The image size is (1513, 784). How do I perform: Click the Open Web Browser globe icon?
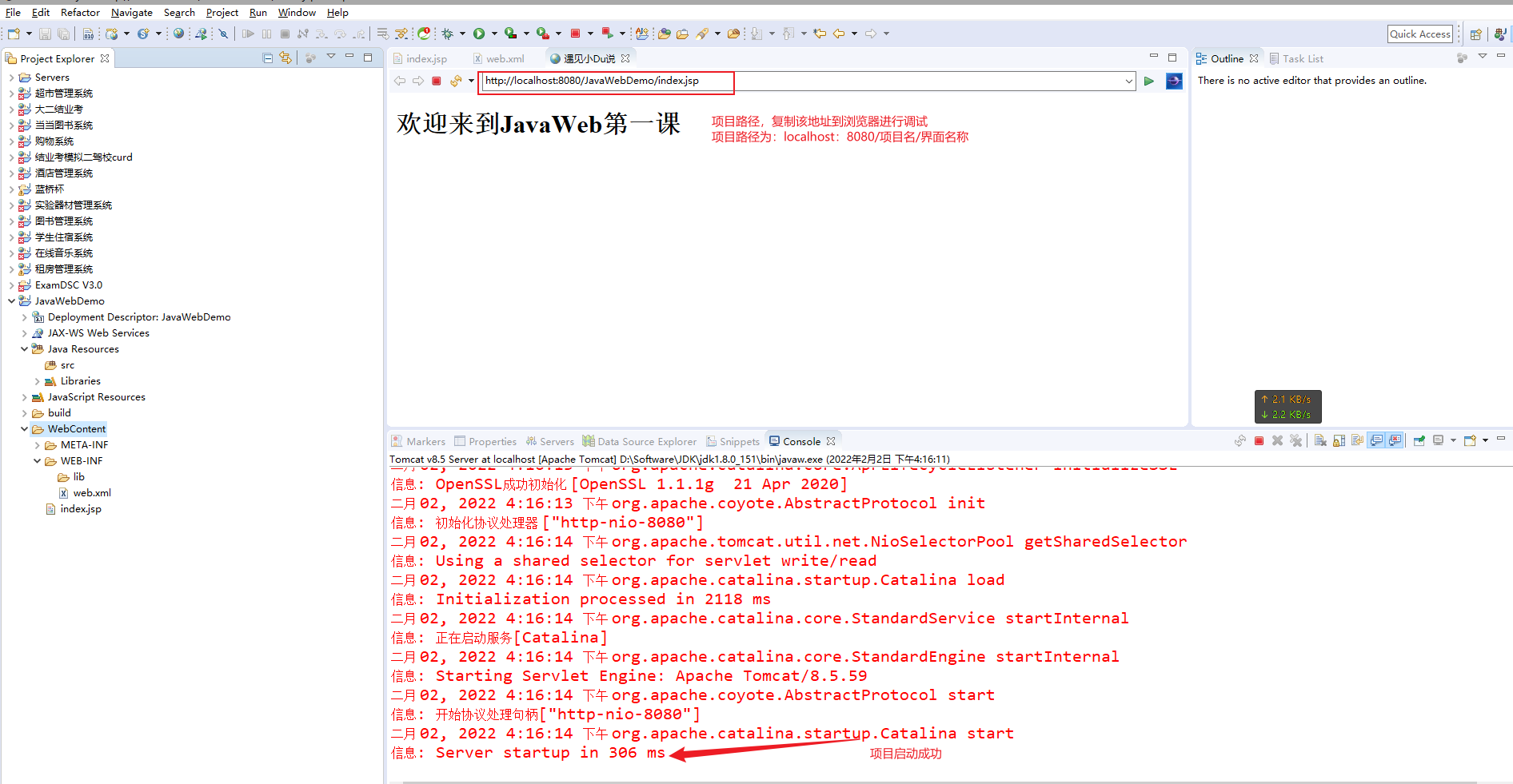tap(178, 34)
